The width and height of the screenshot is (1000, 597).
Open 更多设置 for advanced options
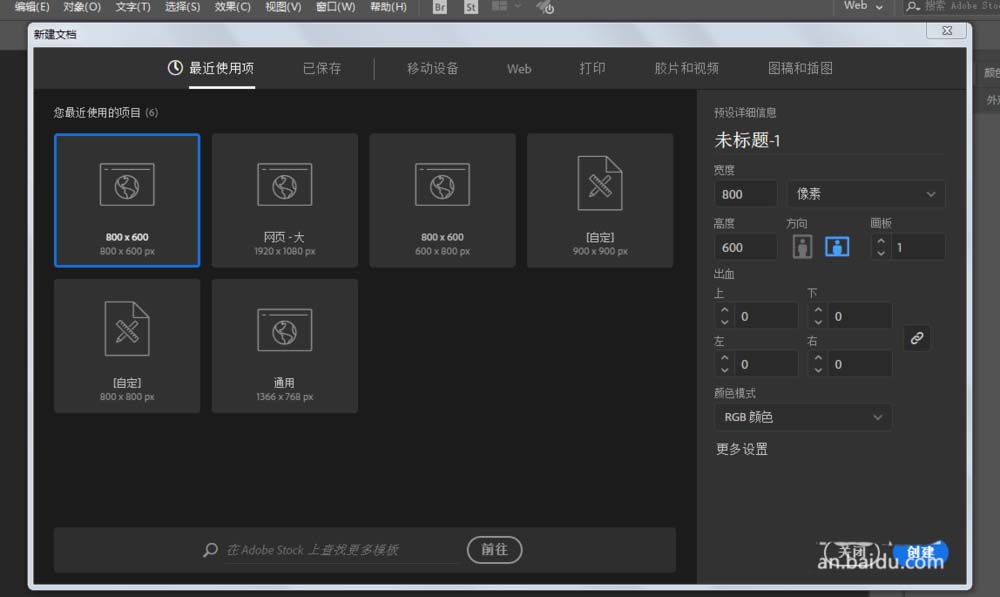740,449
